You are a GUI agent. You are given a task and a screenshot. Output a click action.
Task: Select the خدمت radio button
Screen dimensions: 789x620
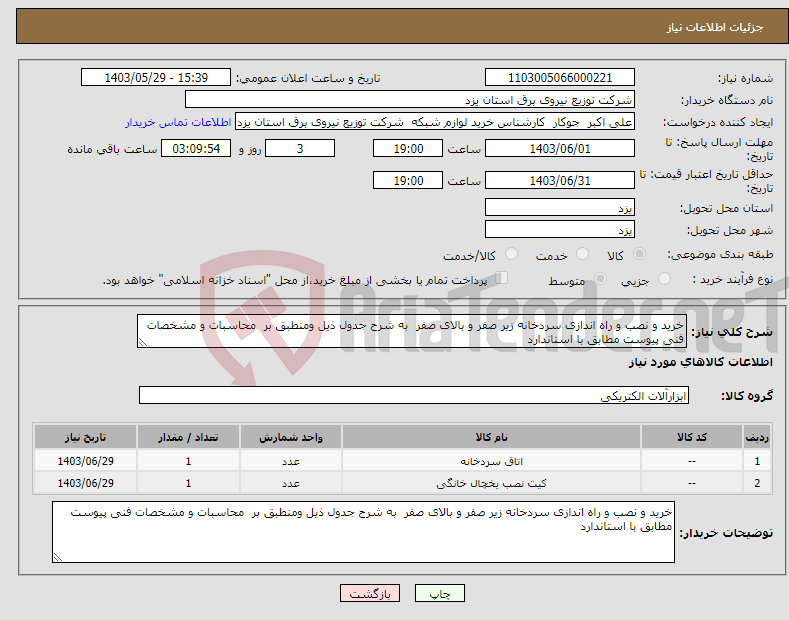pyautogui.click(x=582, y=254)
